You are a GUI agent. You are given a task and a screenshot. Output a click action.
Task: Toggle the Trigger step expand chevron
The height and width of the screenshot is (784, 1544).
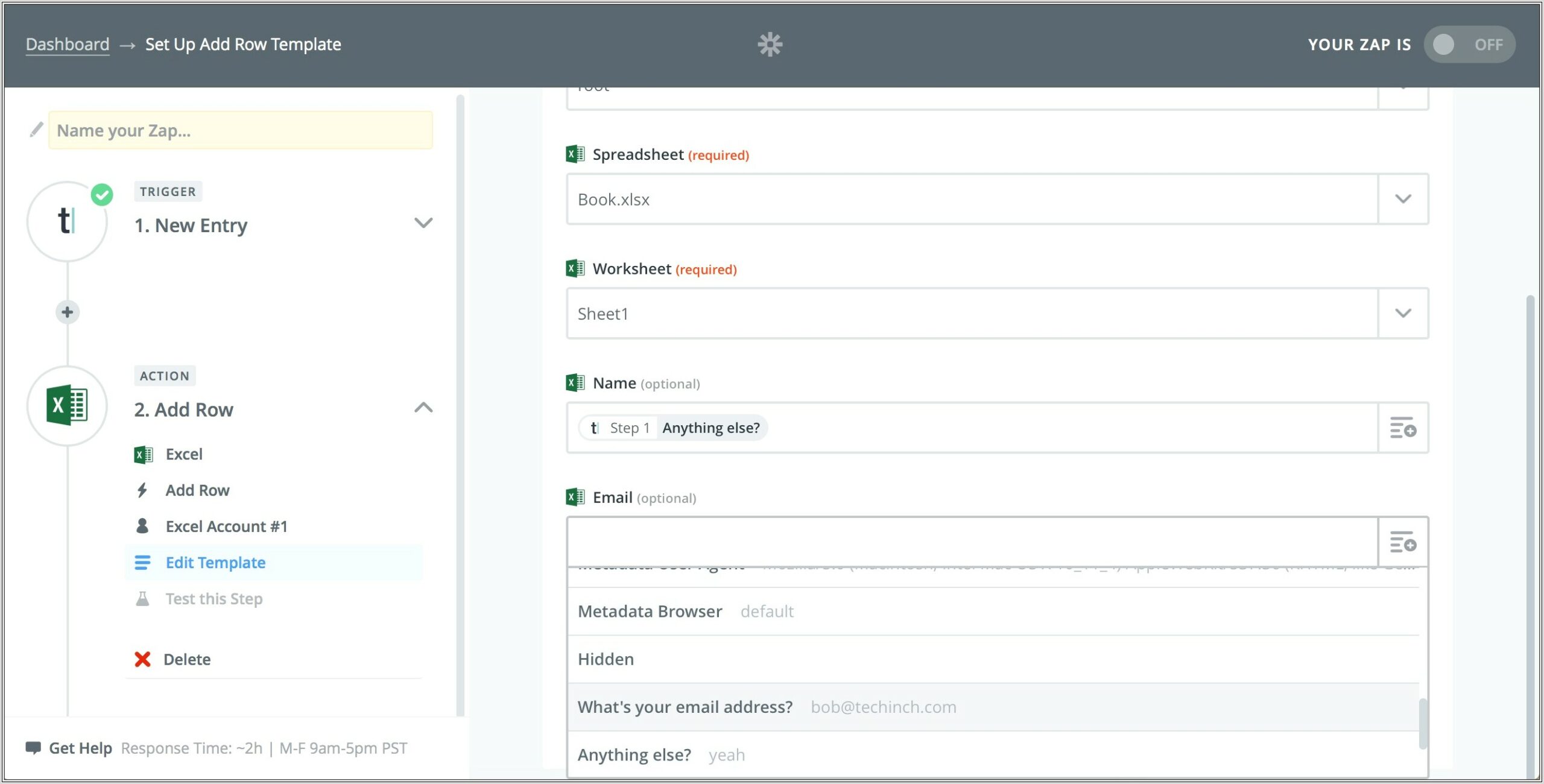[424, 223]
